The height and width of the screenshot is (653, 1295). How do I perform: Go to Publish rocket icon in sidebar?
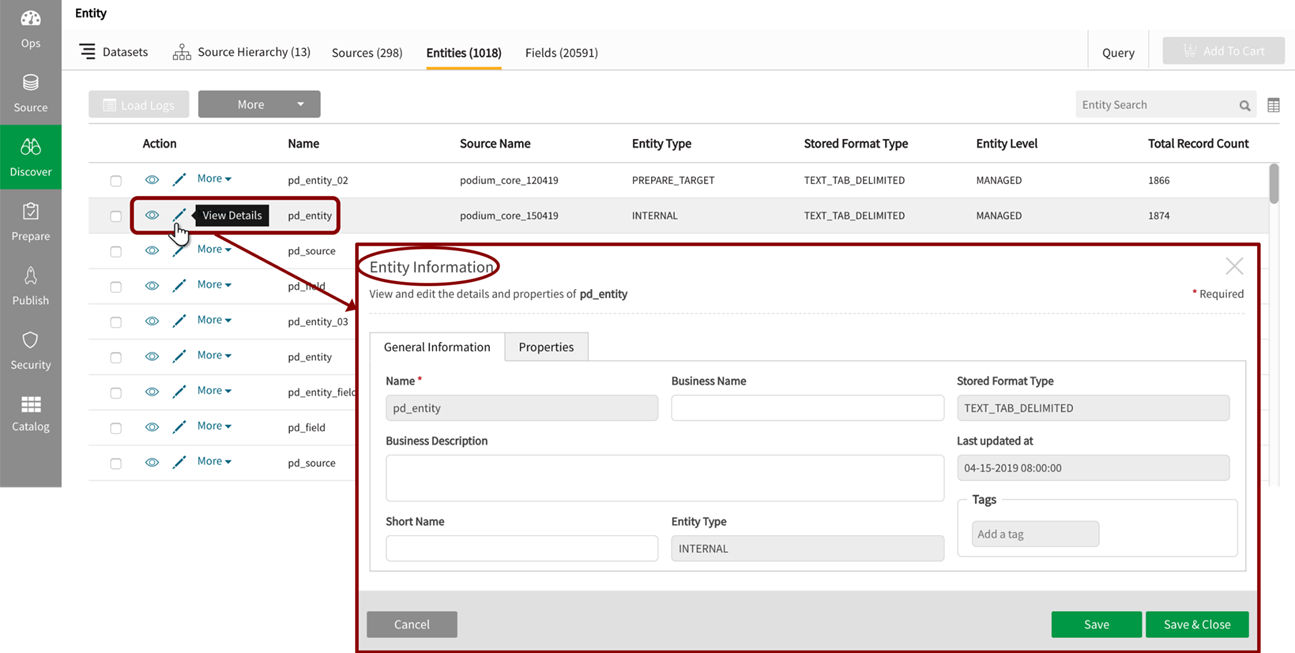[30, 277]
